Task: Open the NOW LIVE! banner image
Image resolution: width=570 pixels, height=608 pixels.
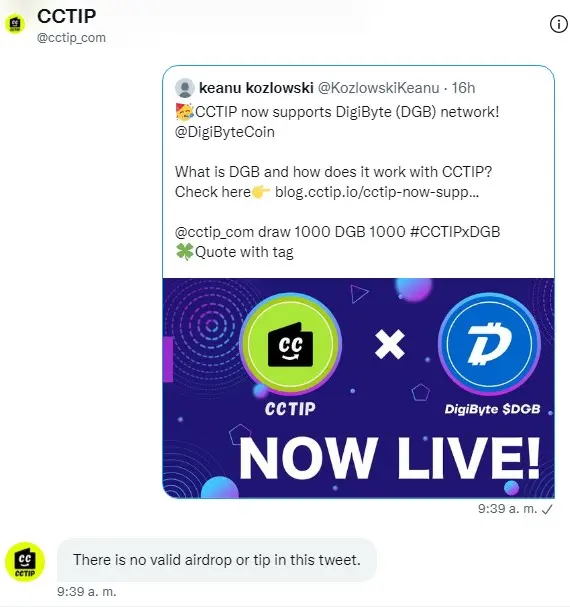Action: (359, 388)
